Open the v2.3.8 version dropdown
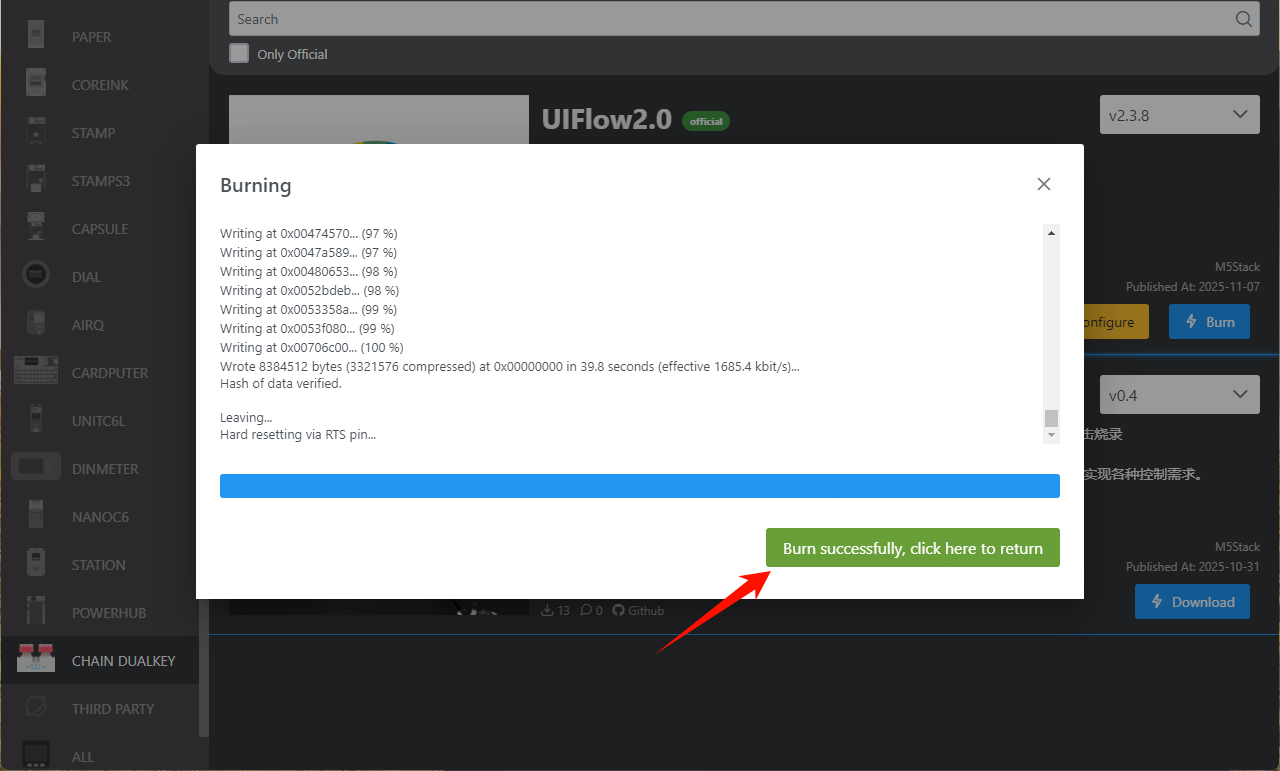This screenshot has width=1280, height=771. tap(1179, 115)
